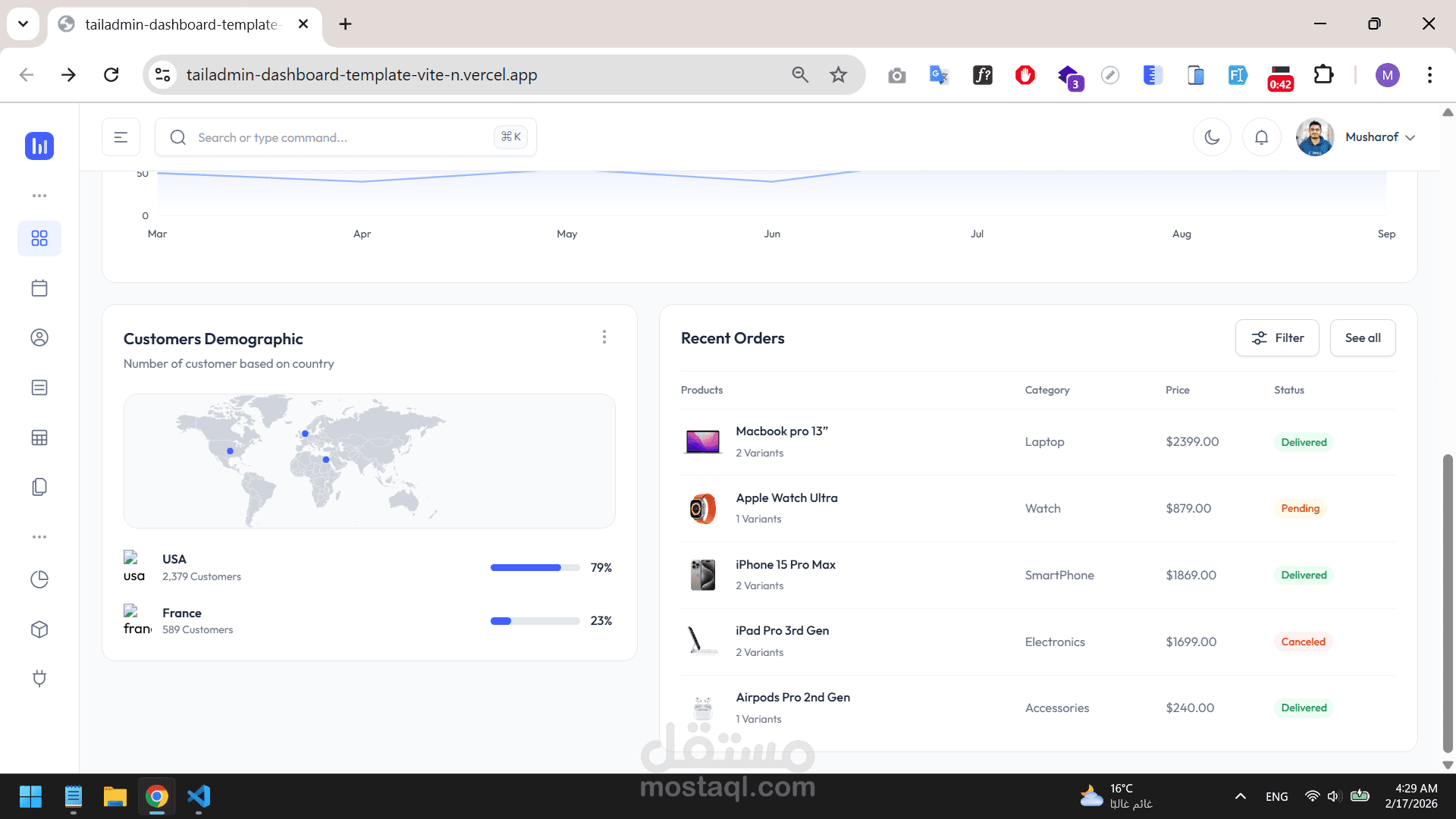This screenshot has width=1456, height=819.
Task: Toggle sidebar with hamburger menu button
Action: coord(121,137)
